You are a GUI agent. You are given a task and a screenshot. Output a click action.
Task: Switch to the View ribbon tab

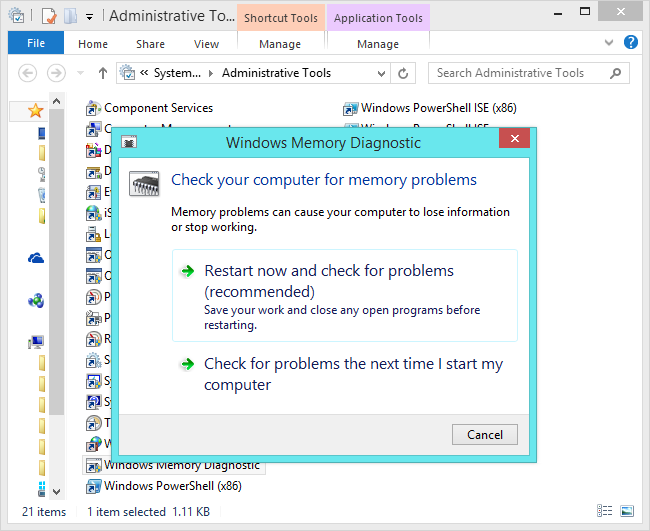tap(206, 44)
